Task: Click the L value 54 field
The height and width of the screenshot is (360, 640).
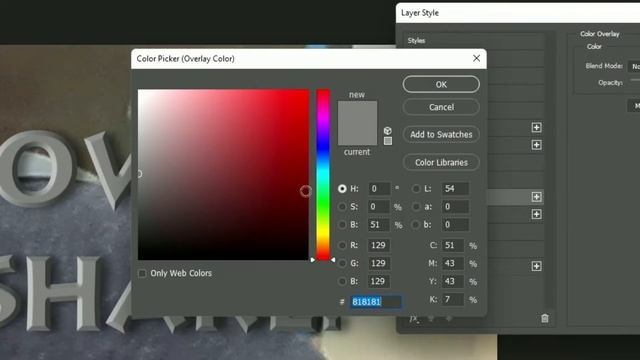Action: (x=455, y=189)
